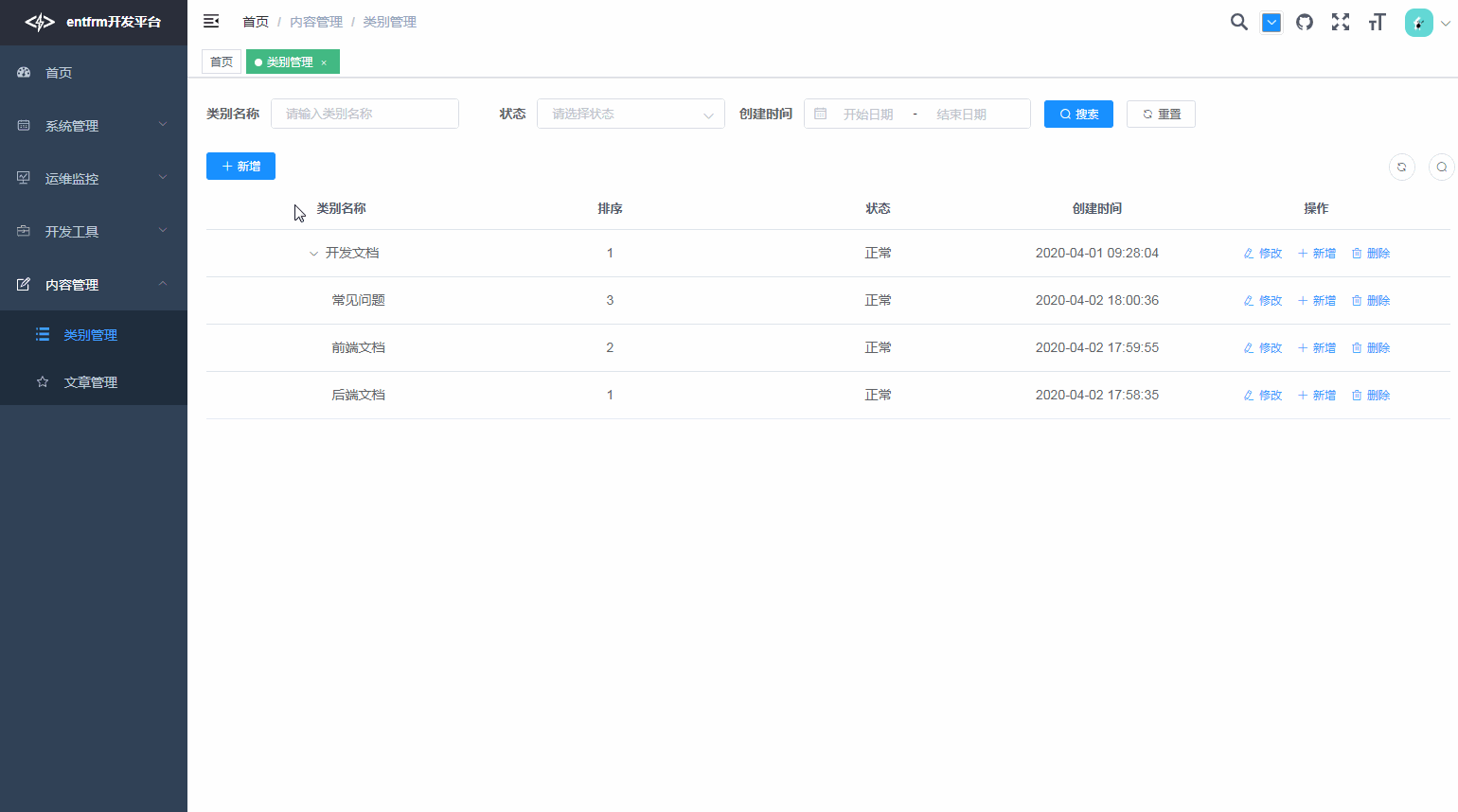Click 修改 on the 前端文档 row
The width and height of the screenshot is (1458, 812).
1263,347
